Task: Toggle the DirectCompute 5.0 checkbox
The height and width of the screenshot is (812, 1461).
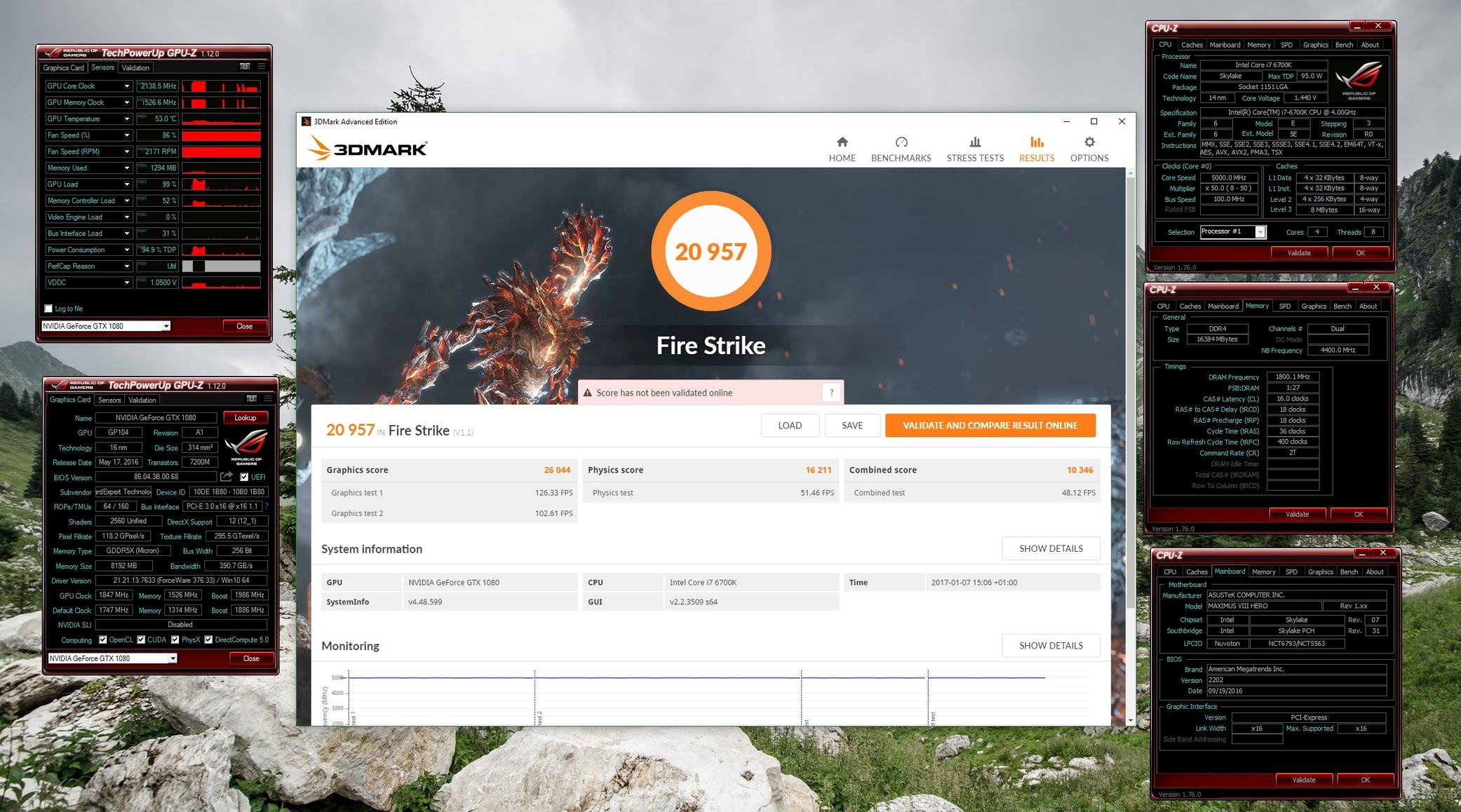Action: click(208, 640)
